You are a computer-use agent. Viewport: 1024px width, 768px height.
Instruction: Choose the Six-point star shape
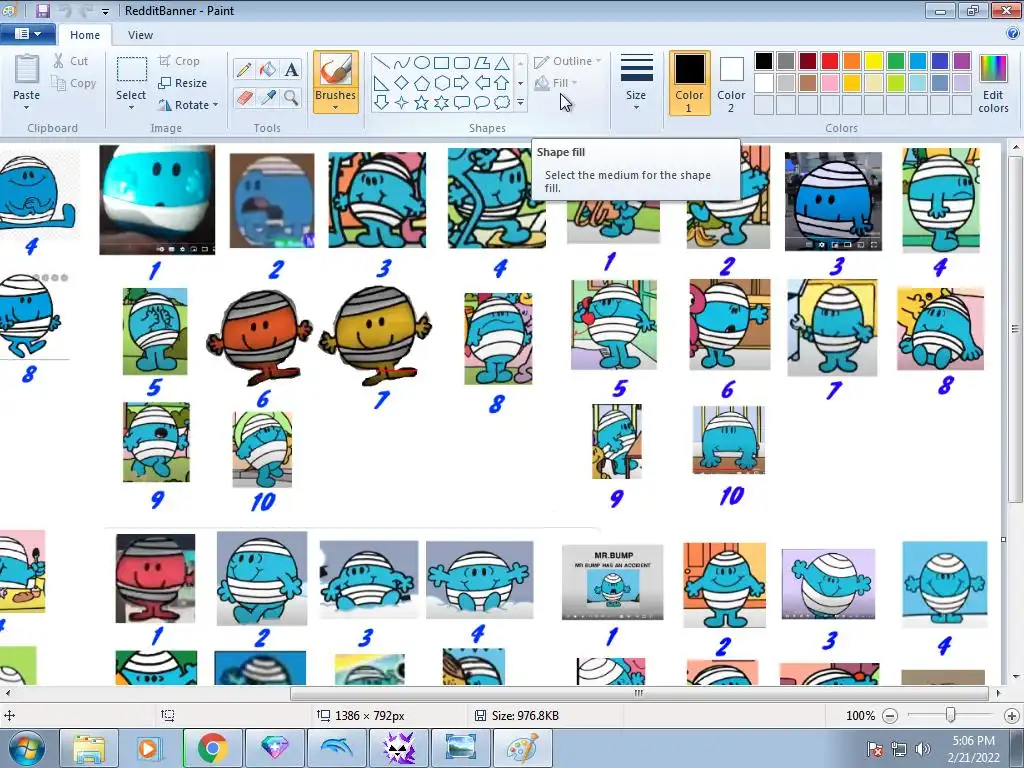click(441, 103)
